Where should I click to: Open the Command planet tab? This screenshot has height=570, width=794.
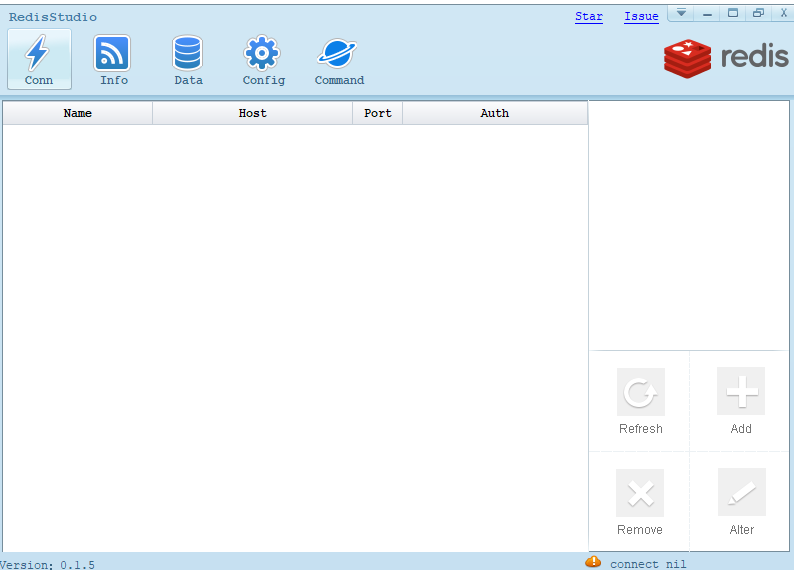tap(339, 59)
